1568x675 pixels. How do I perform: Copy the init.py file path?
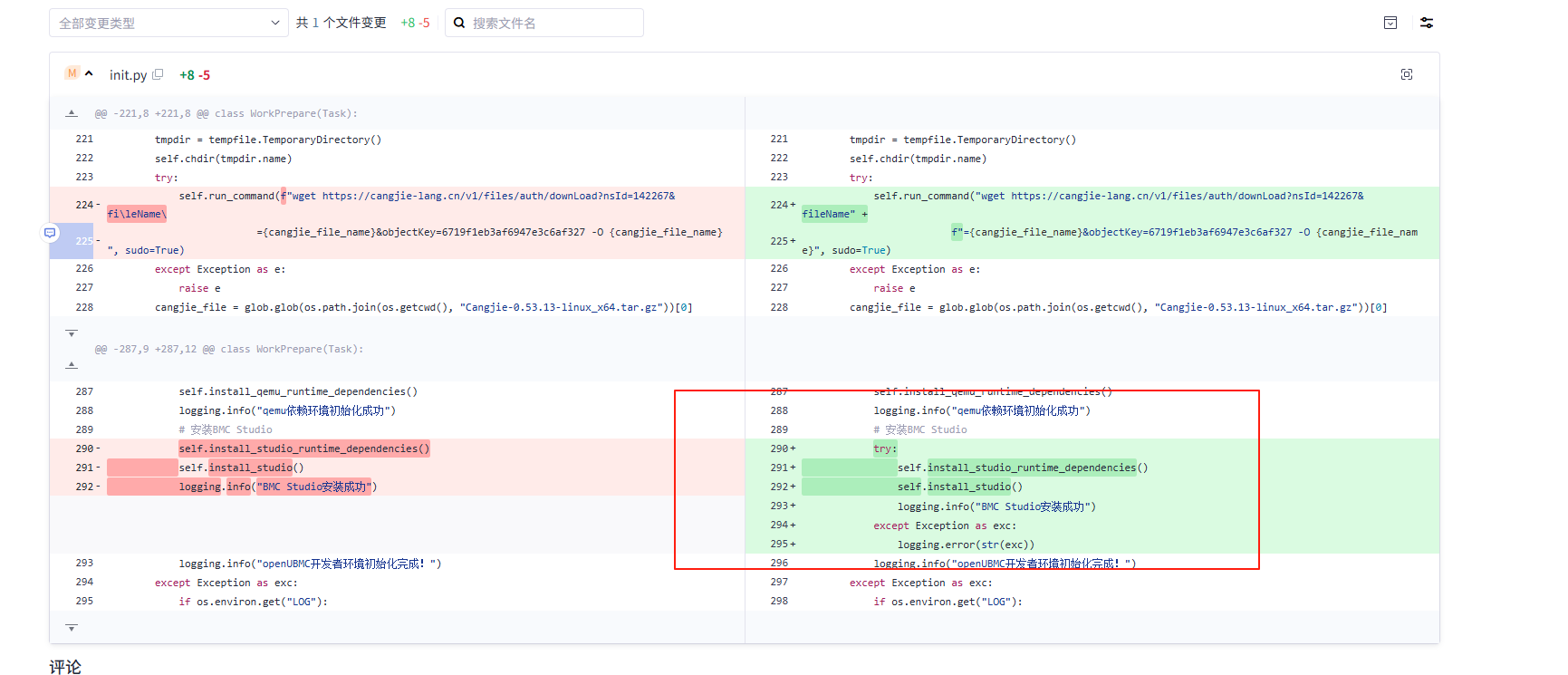(158, 74)
